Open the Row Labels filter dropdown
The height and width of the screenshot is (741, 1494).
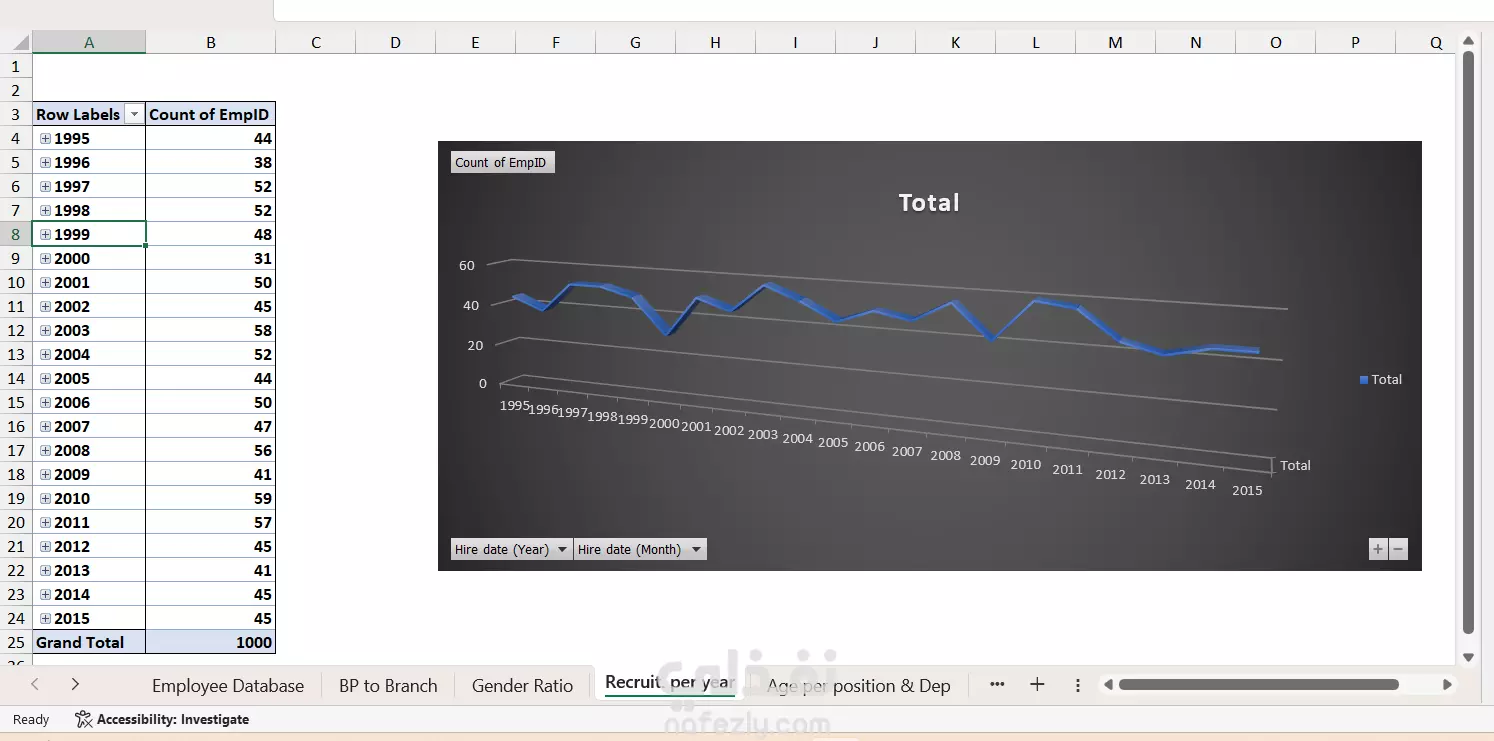coord(134,114)
